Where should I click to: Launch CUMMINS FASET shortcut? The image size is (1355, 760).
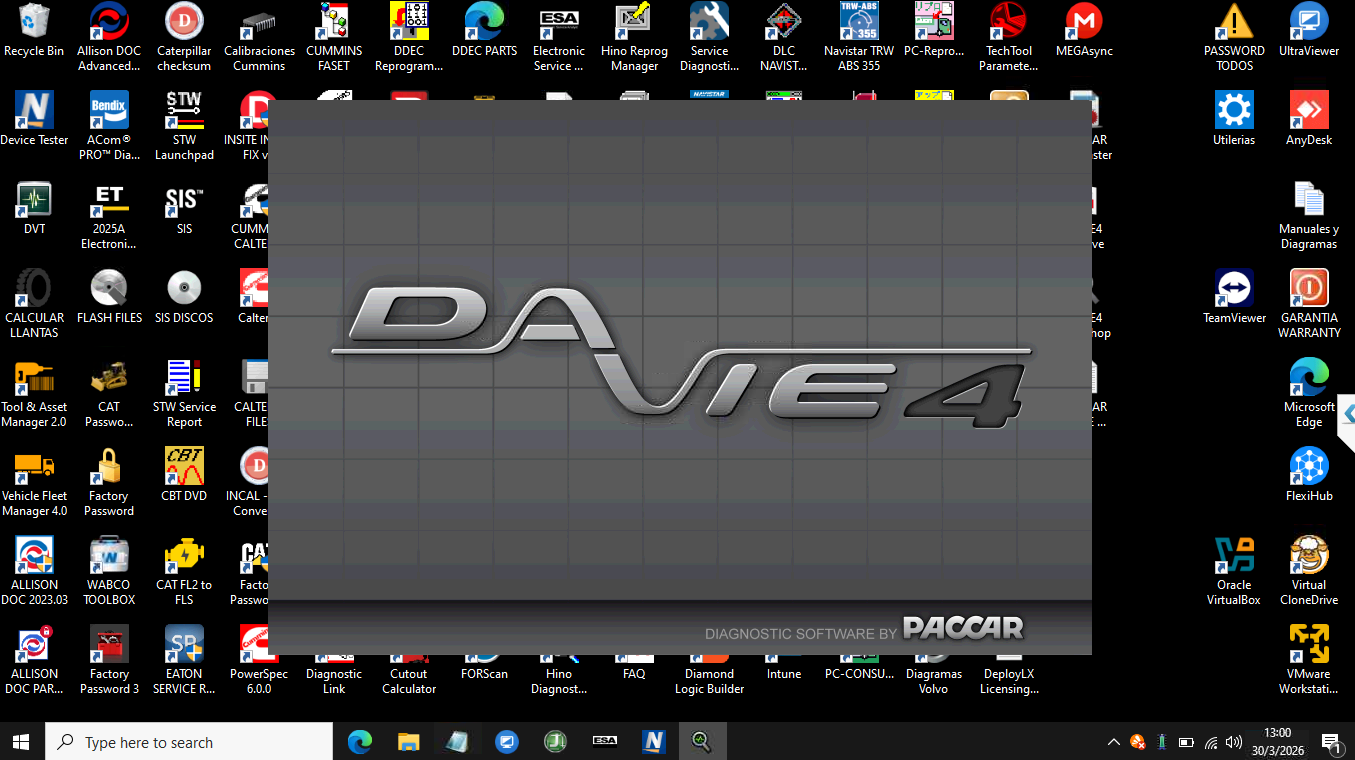click(334, 37)
